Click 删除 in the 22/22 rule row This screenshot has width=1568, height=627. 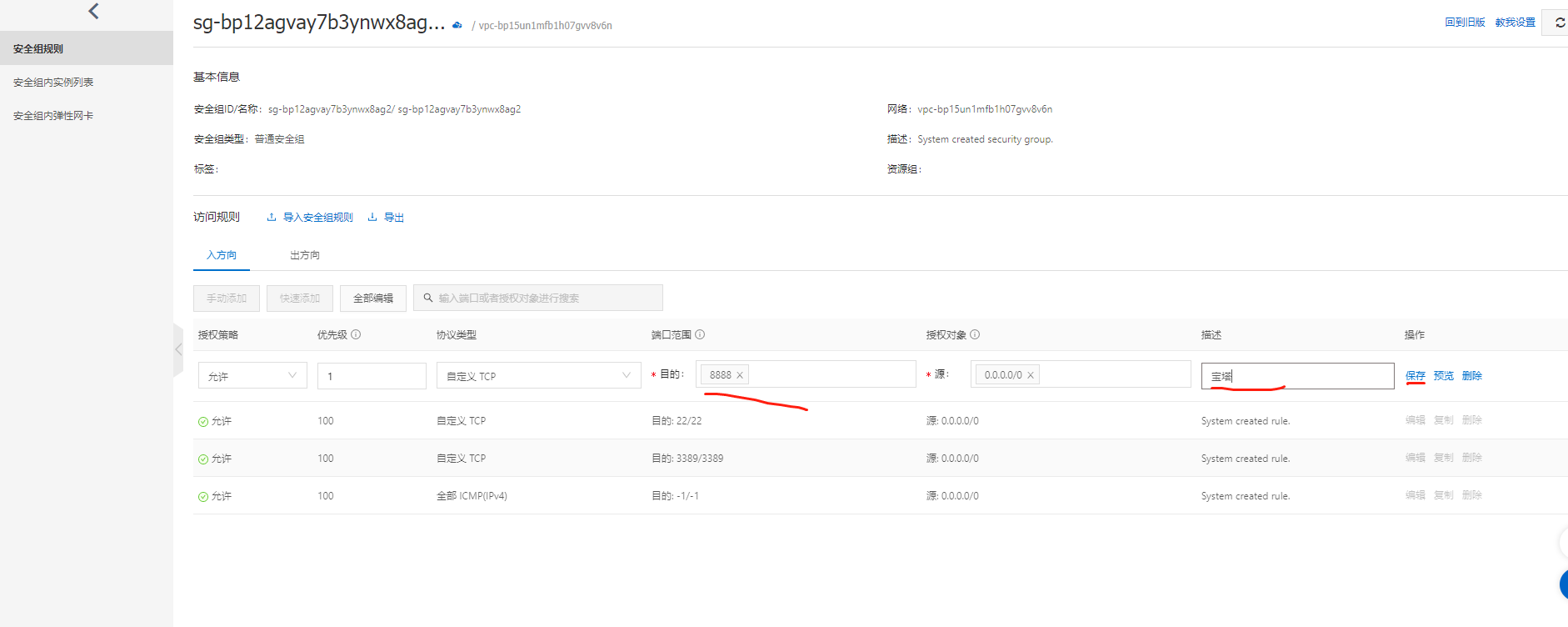(x=1472, y=420)
